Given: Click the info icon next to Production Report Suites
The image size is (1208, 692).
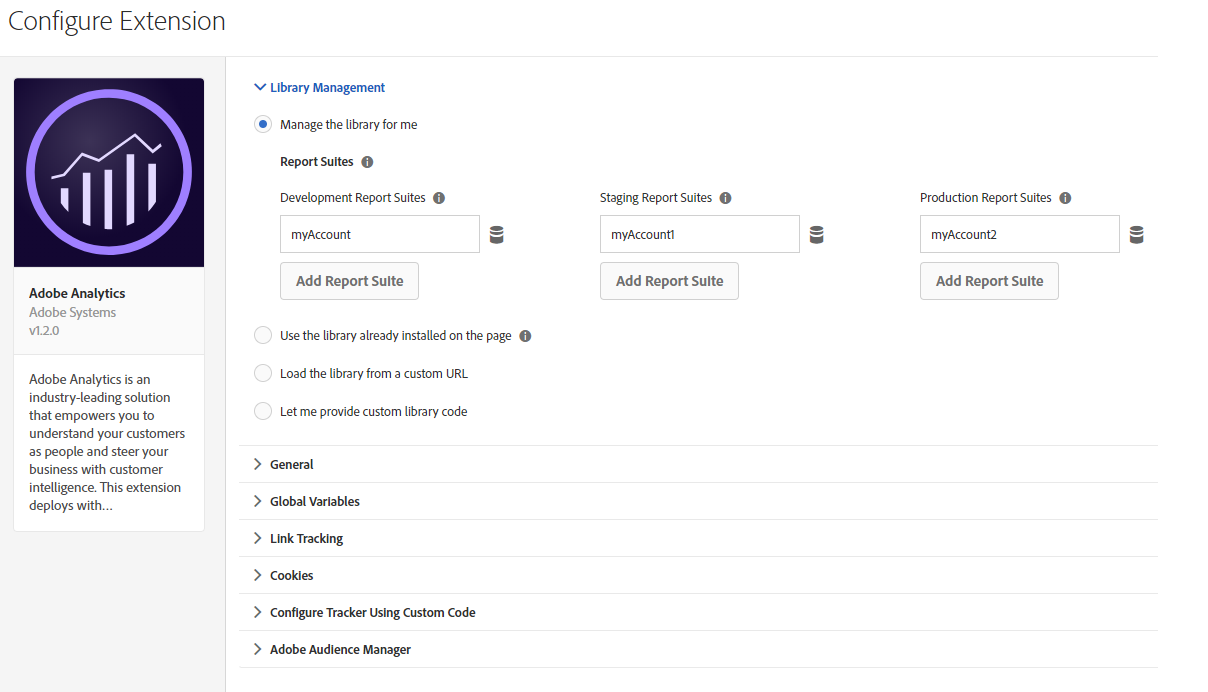Looking at the screenshot, I should [1065, 198].
